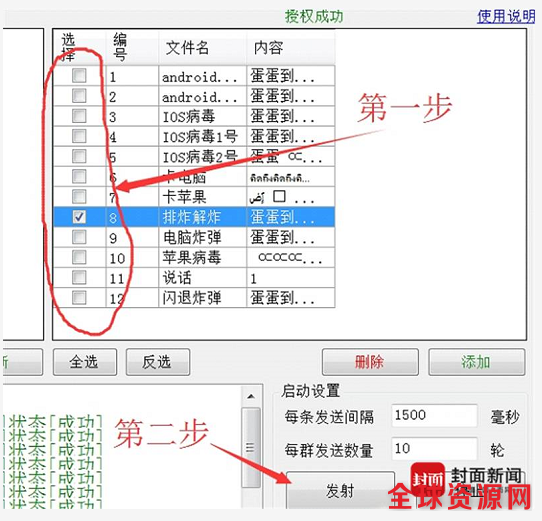
Task: Open the 使用说明 link
Action: click(x=506, y=16)
